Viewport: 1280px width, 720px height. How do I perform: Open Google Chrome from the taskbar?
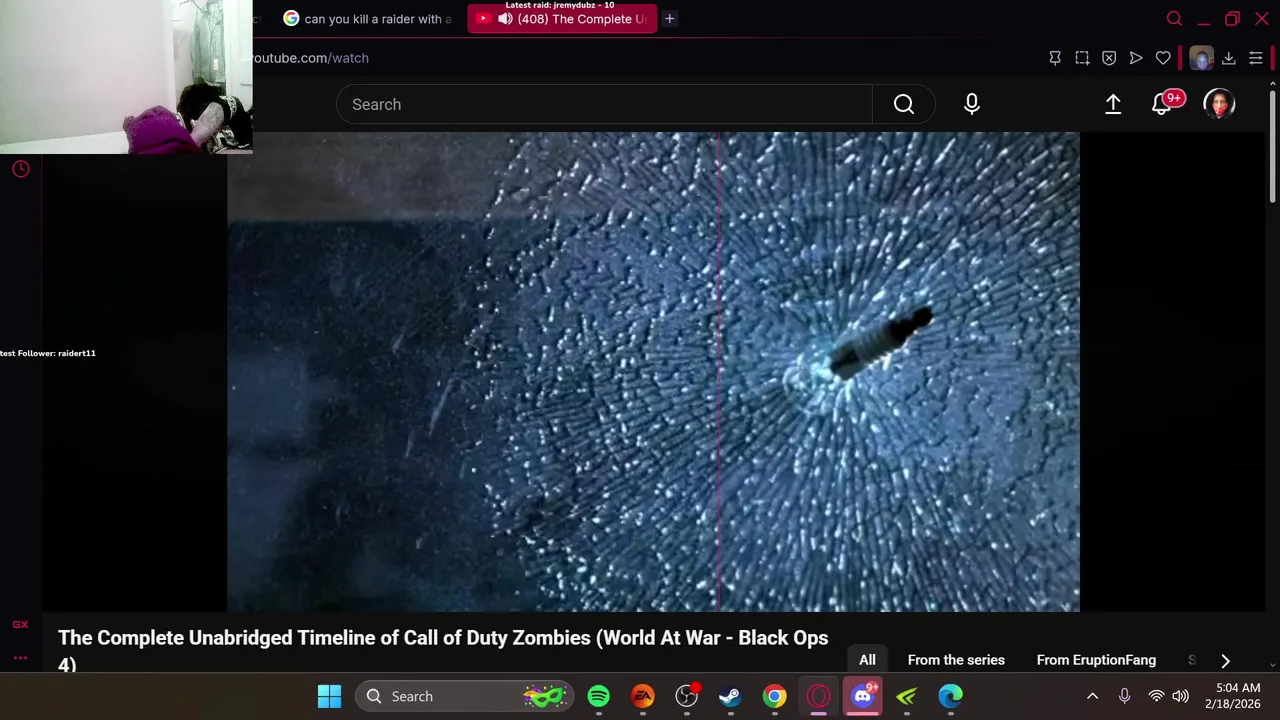point(775,696)
